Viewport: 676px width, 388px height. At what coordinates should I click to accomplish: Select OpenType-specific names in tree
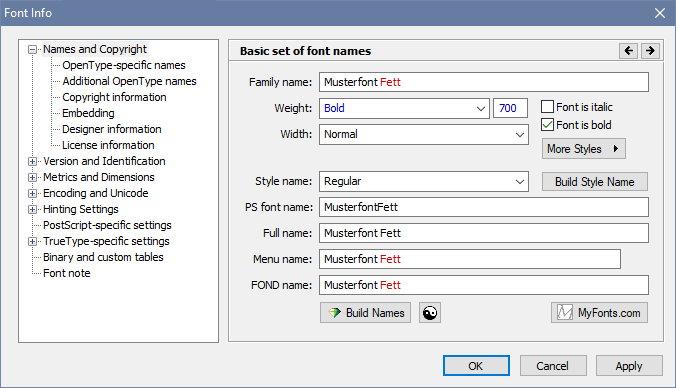pyautogui.click(x=124, y=65)
